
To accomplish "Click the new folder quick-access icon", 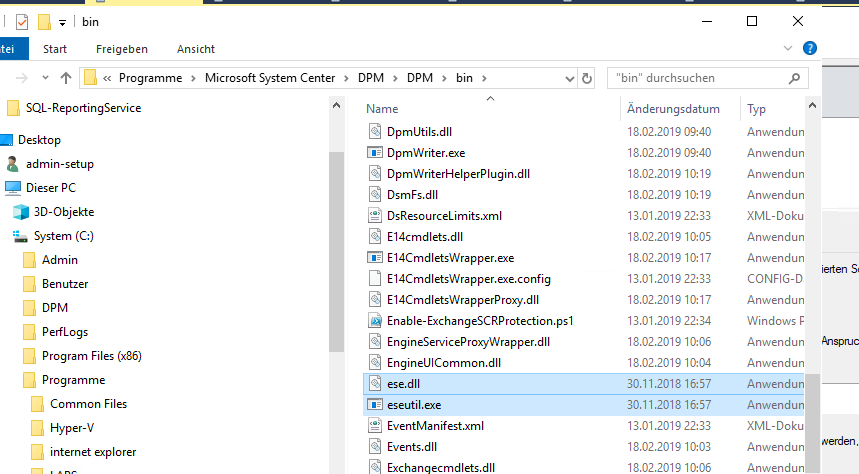I will coord(44,22).
